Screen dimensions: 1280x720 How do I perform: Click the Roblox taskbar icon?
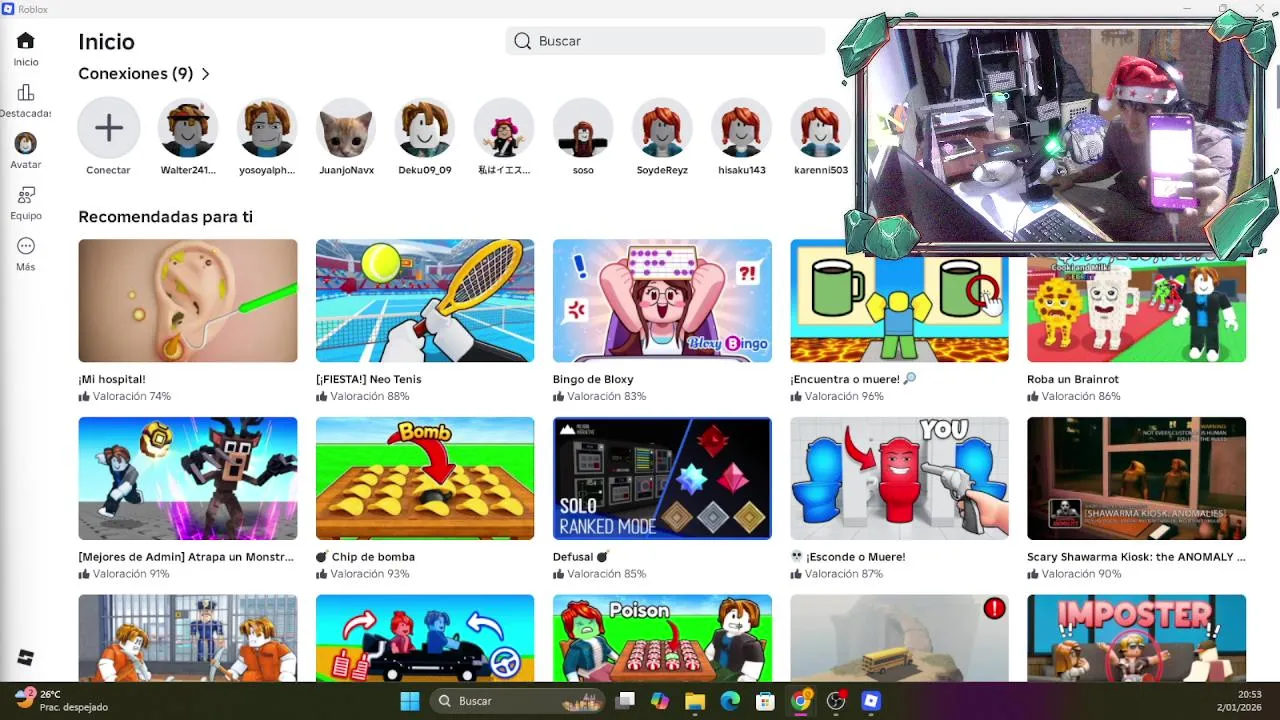point(871,701)
